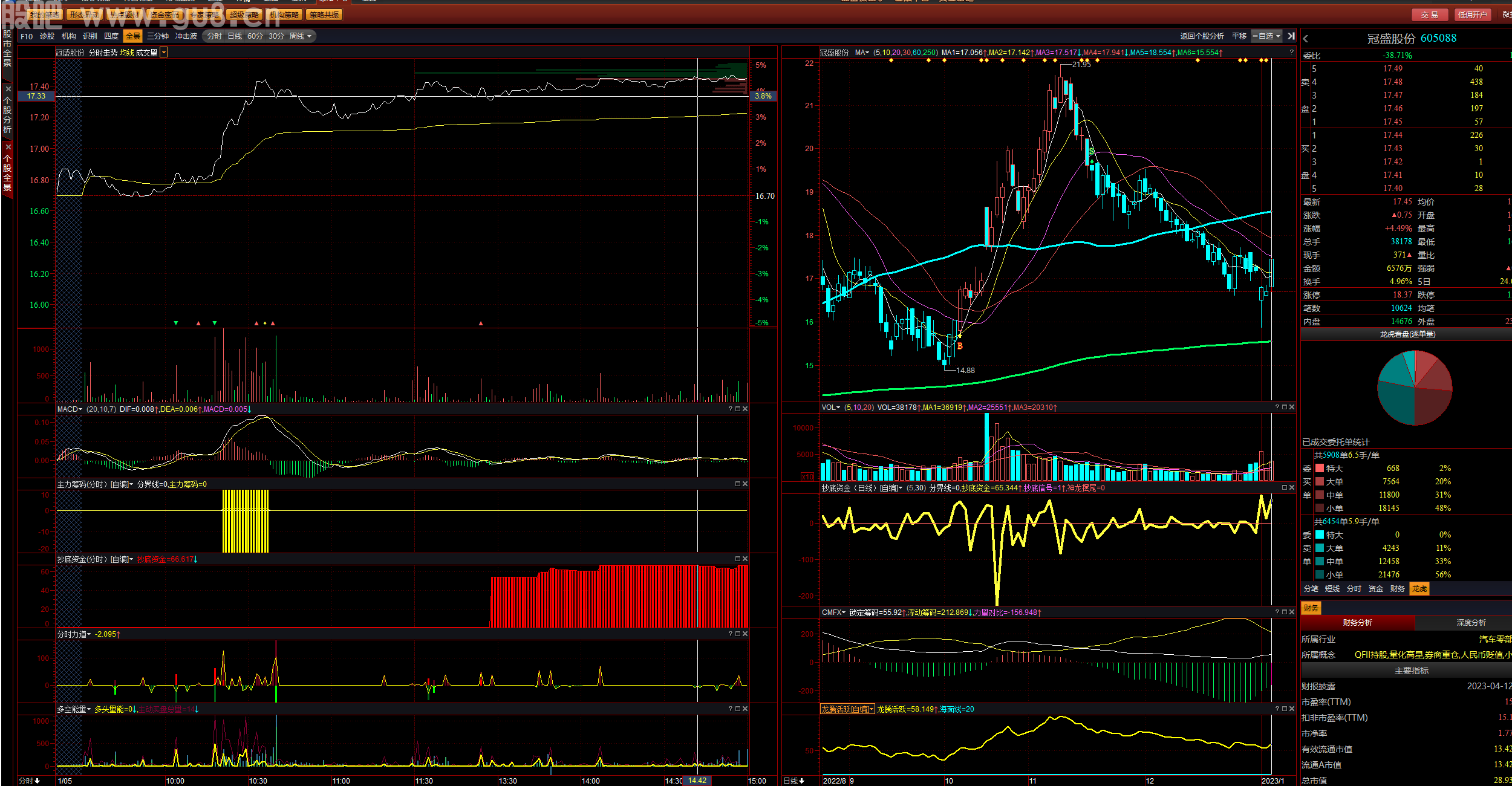Viewport: 1512px width, 786px height.
Task: Open help for CMFX indicator
Action: 1277,612
